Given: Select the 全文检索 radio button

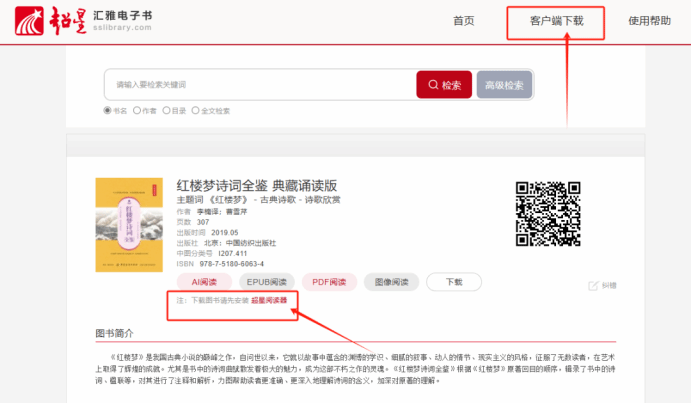Looking at the screenshot, I should 195,111.
